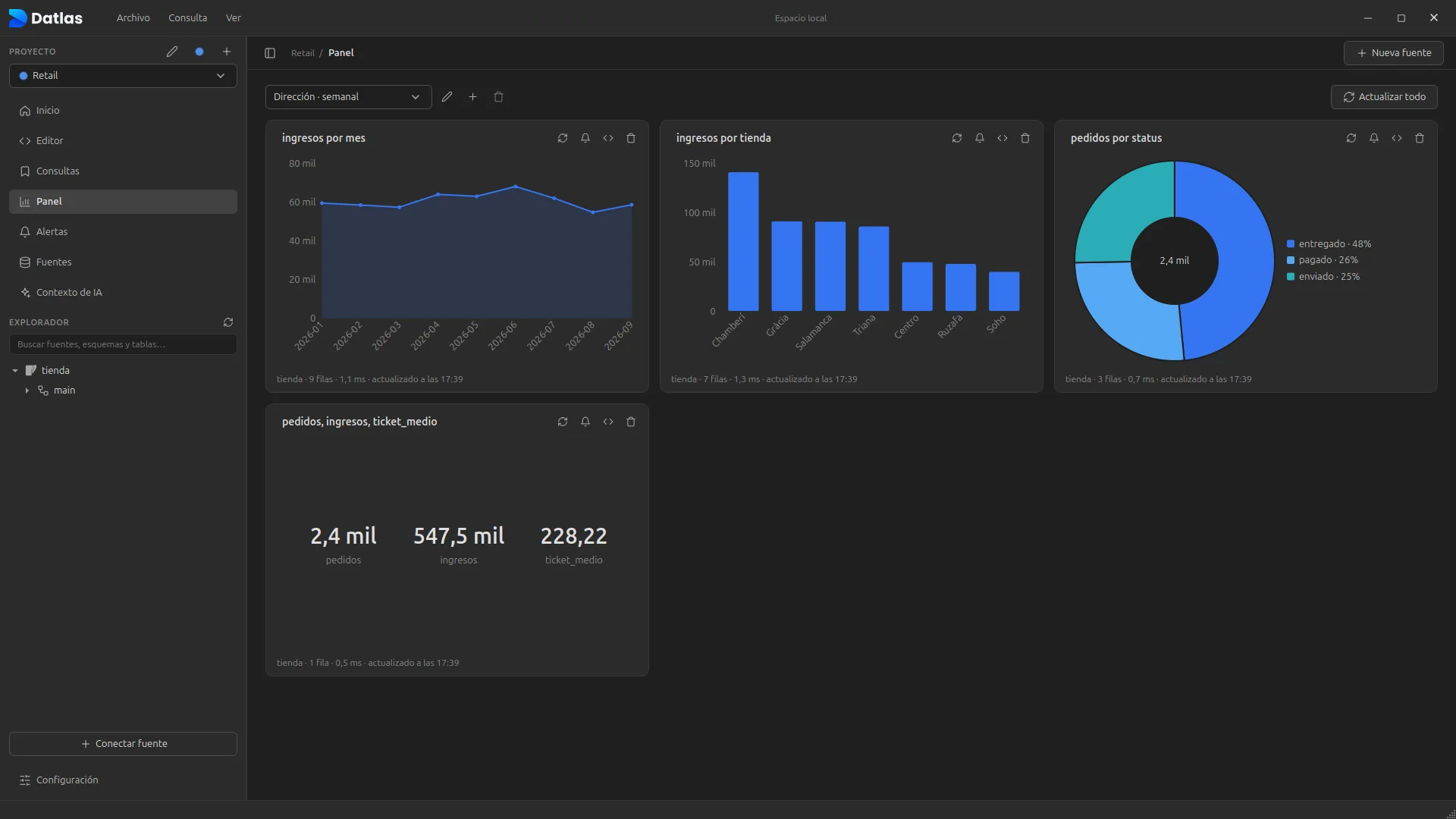Collapse the 'tienda' source tree node
The height and width of the screenshot is (819, 1456).
point(15,371)
